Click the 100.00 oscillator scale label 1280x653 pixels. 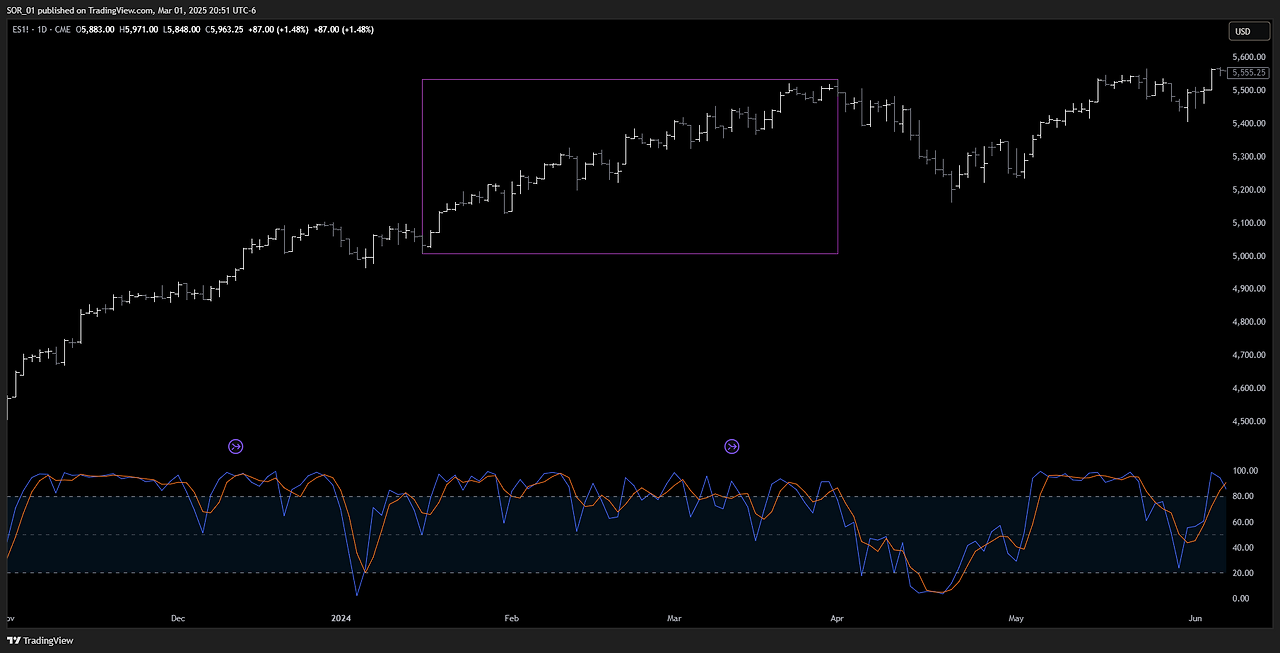coord(1246,471)
